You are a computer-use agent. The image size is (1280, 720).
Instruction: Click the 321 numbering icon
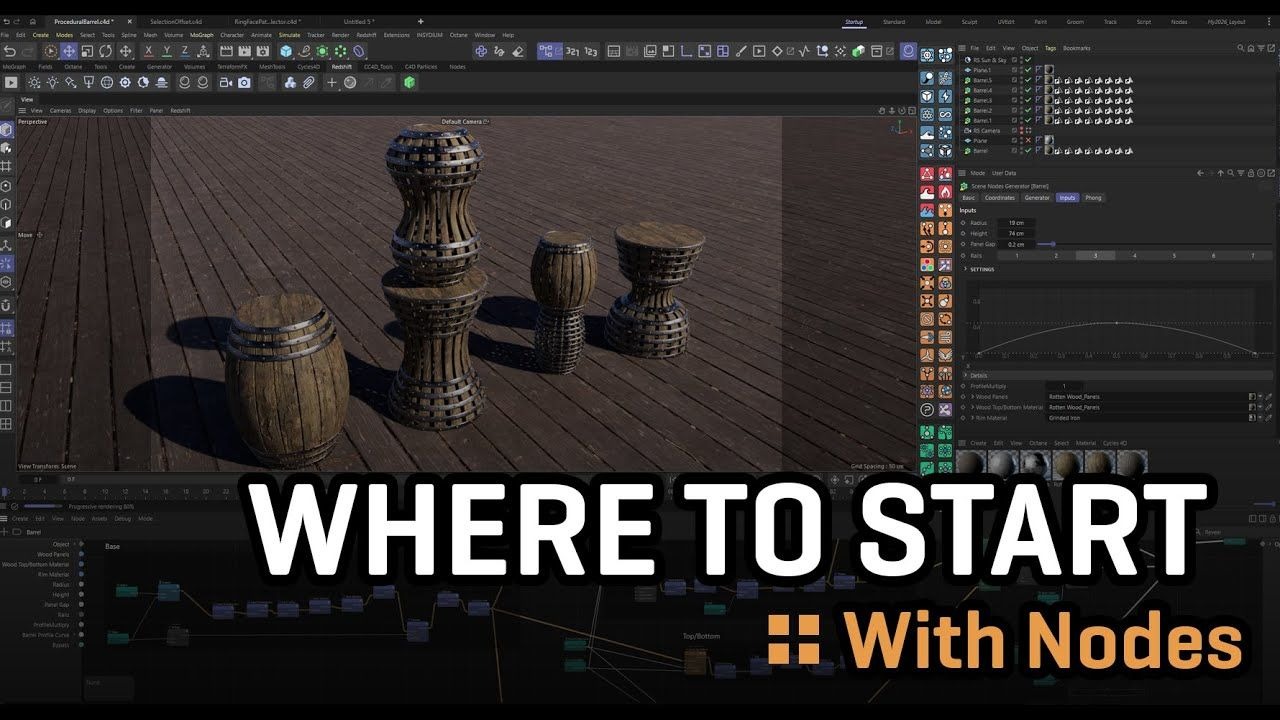573,51
